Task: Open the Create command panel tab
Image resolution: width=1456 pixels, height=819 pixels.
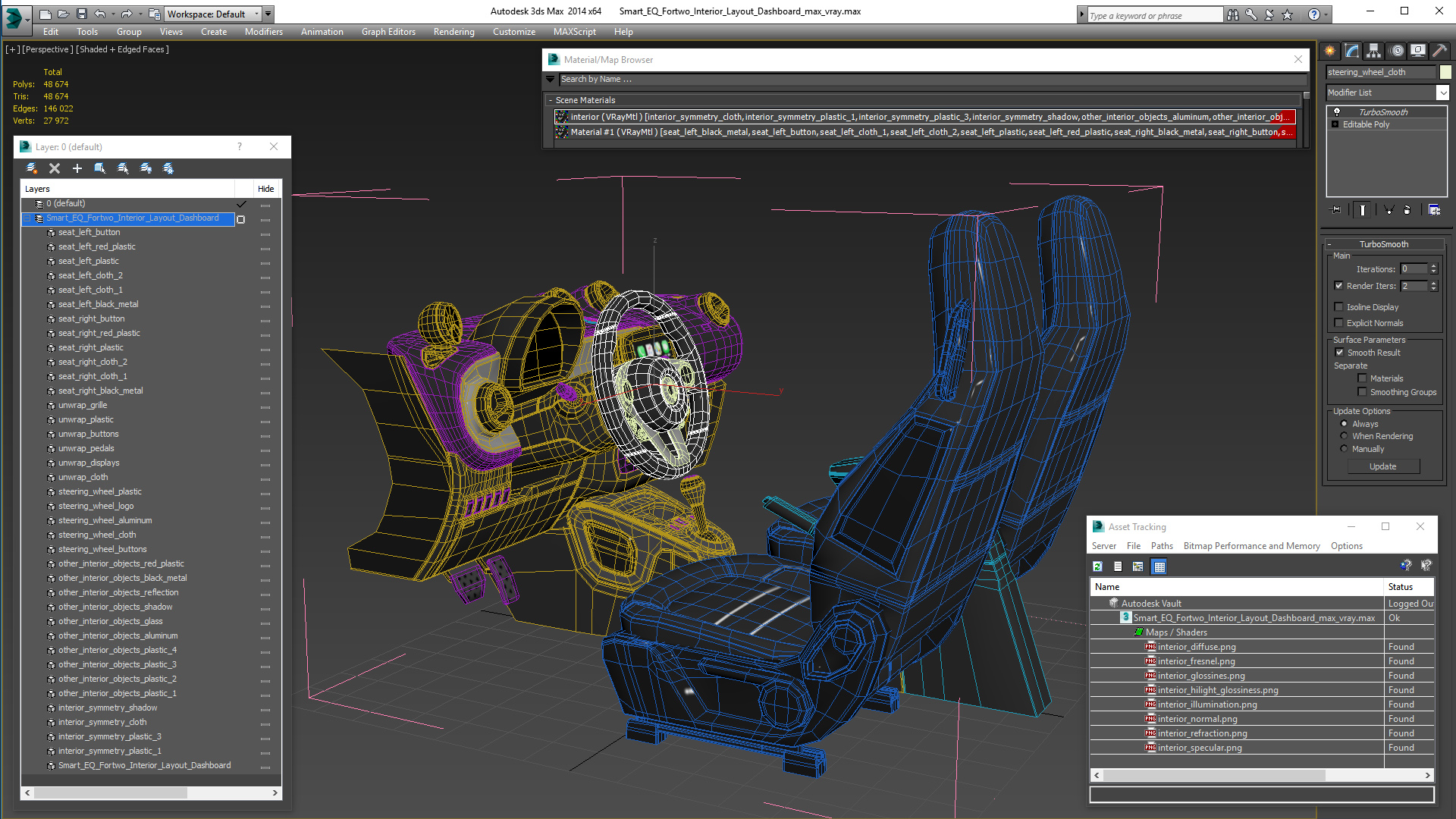Action: pyautogui.click(x=1330, y=51)
